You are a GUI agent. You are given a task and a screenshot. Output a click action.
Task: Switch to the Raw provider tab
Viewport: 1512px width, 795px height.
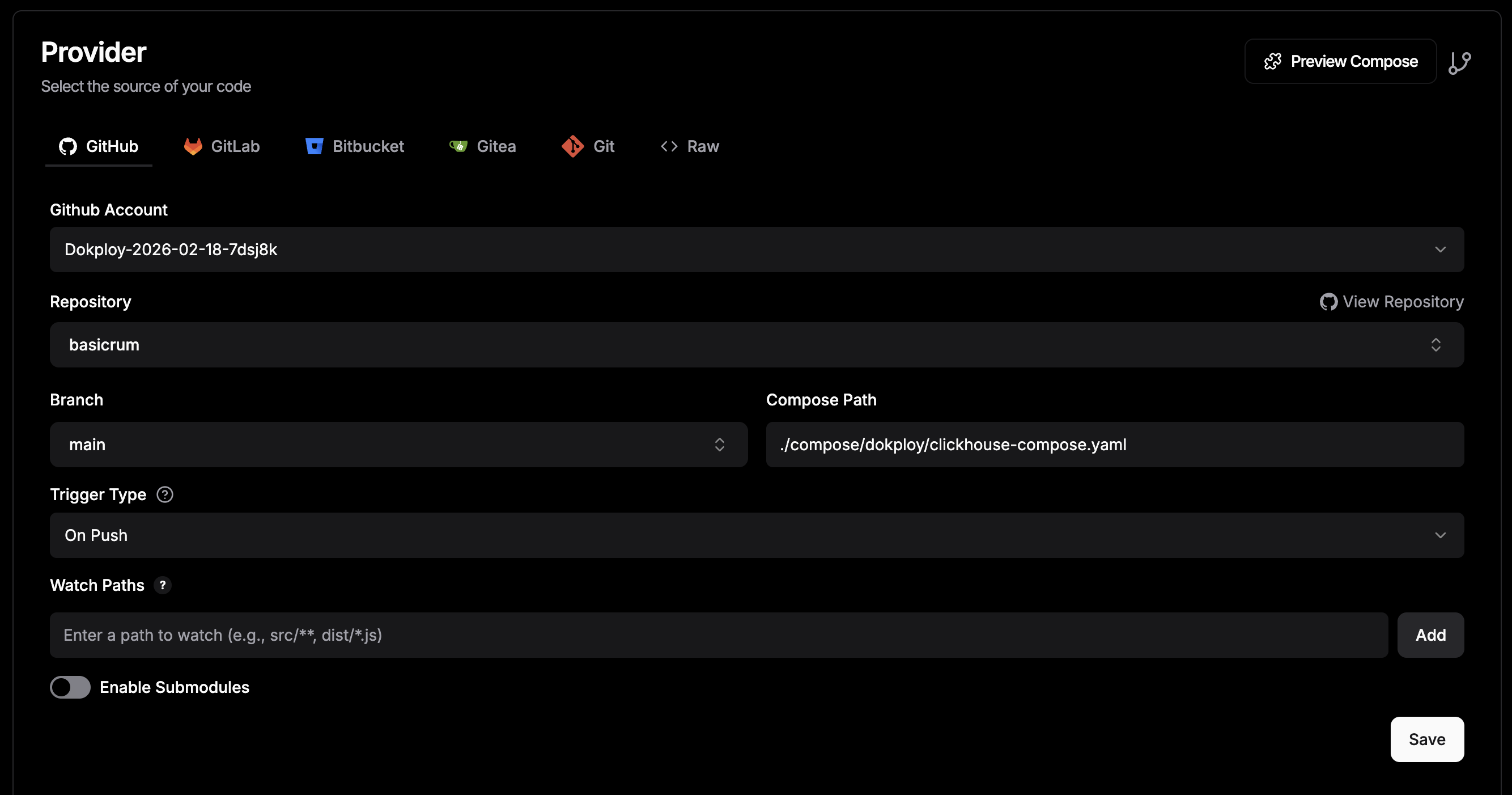click(x=690, y=146)
